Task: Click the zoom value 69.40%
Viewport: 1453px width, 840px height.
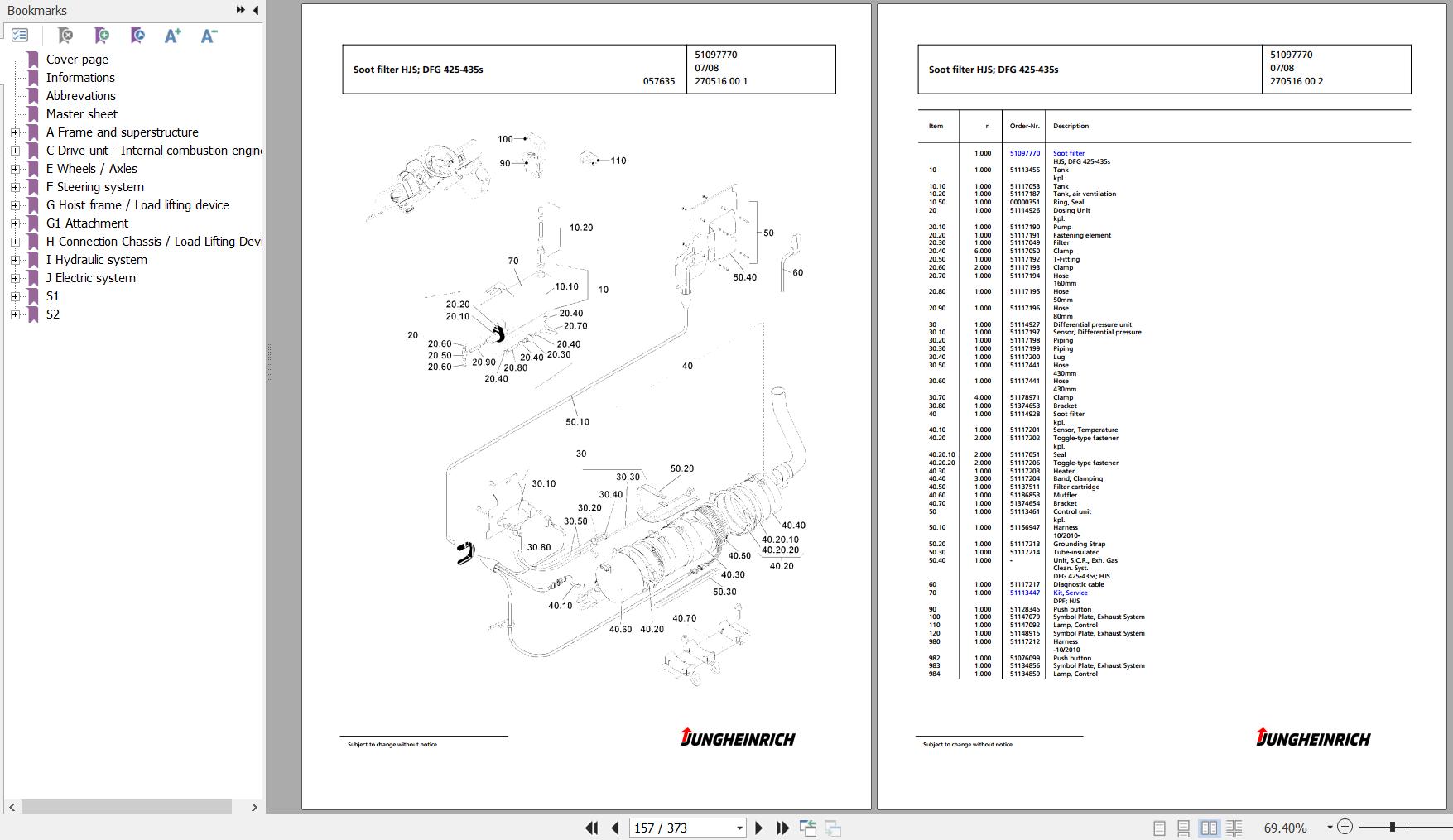Action: click(1285, 828)
